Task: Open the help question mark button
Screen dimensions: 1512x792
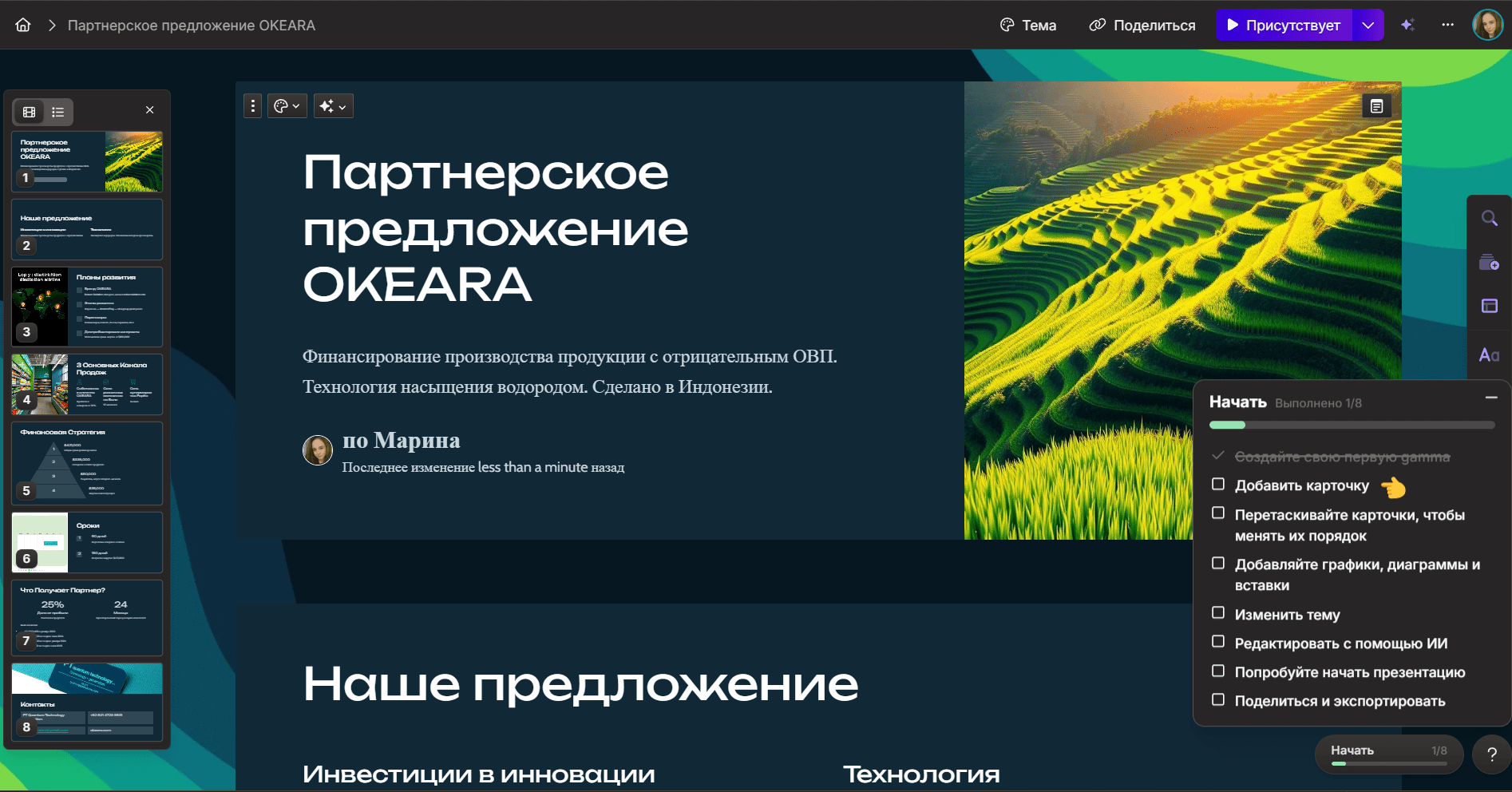Action: point(1491,754)
